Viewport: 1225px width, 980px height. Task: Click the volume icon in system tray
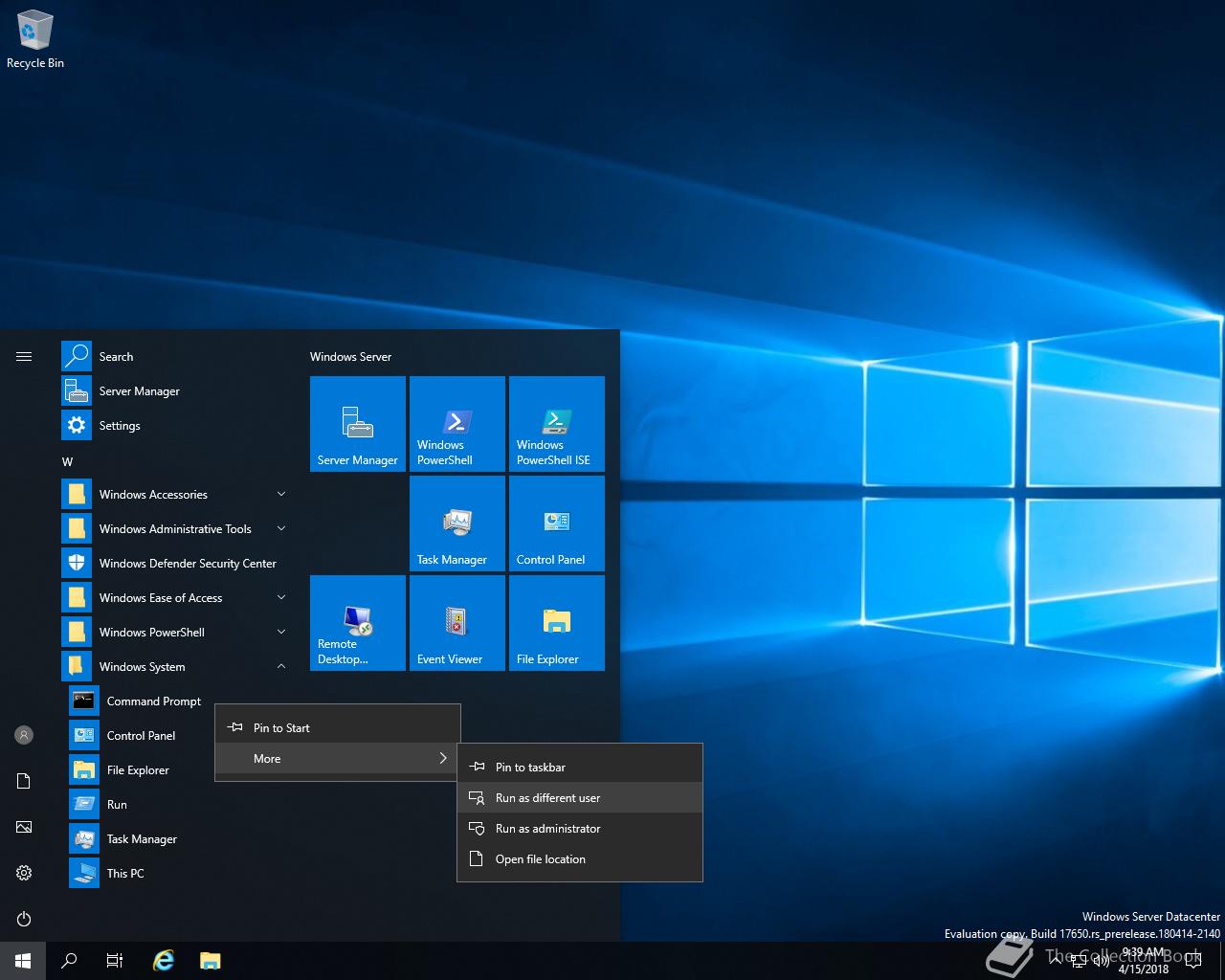(1101, 961)
